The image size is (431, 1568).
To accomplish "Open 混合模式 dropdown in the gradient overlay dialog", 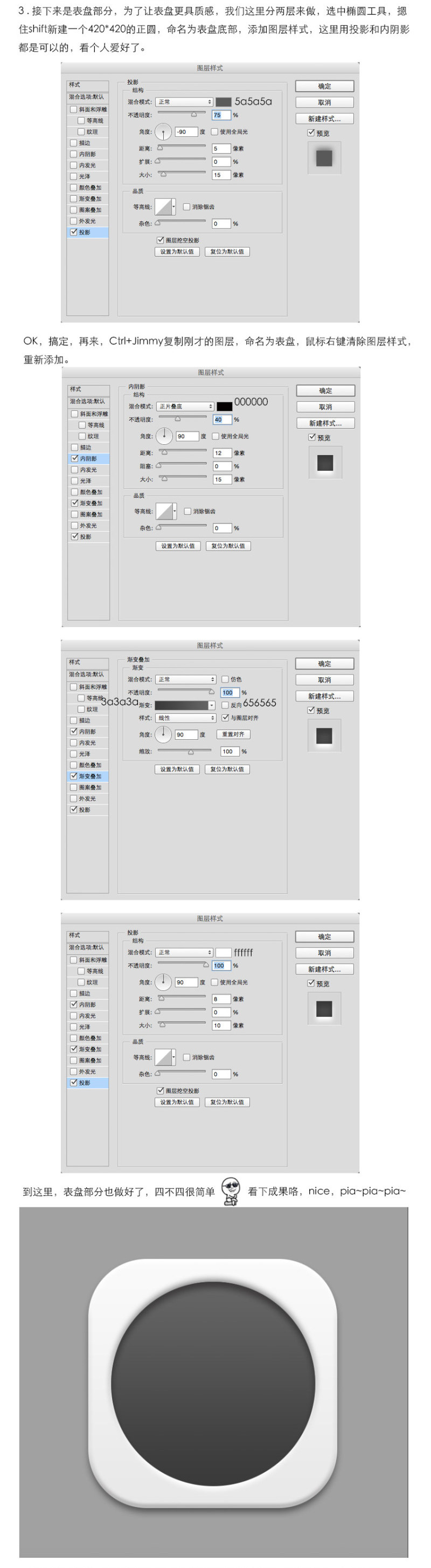I will (185, 679).
